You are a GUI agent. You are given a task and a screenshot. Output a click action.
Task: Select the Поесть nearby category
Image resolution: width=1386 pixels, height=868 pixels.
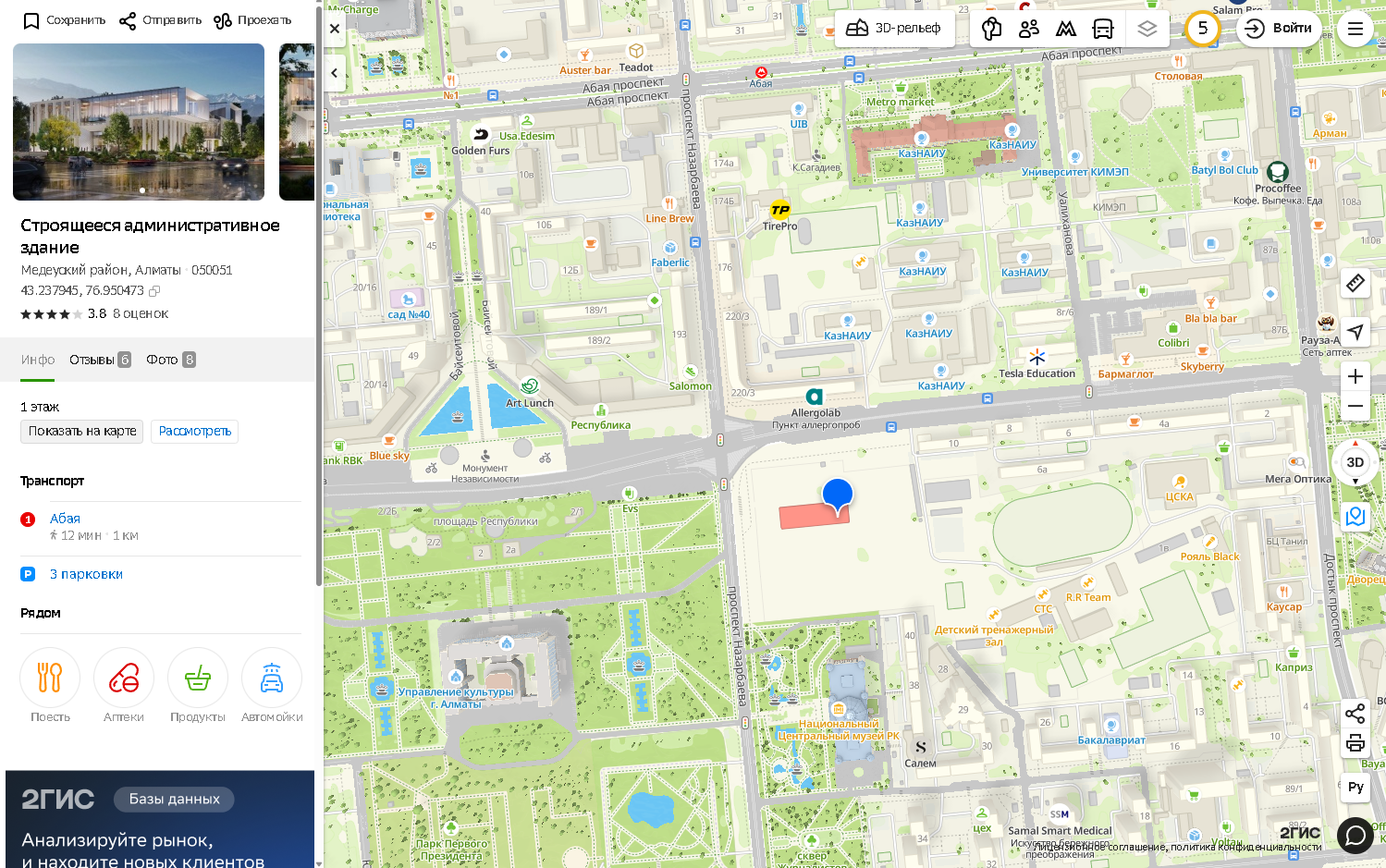[x=50, y=685]
